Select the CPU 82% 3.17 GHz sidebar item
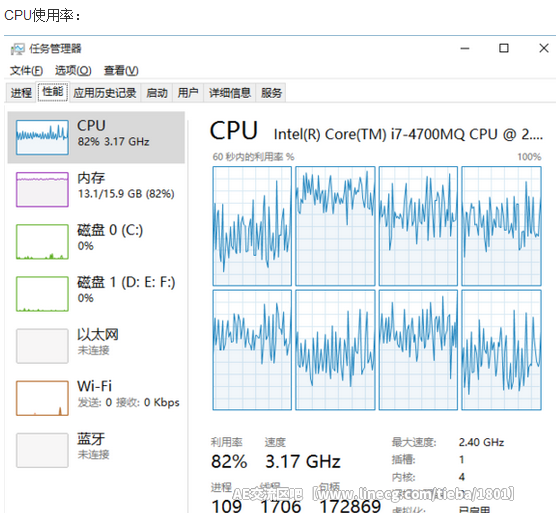The width and height of the screenshot is (556, 513). coord(96,137)
